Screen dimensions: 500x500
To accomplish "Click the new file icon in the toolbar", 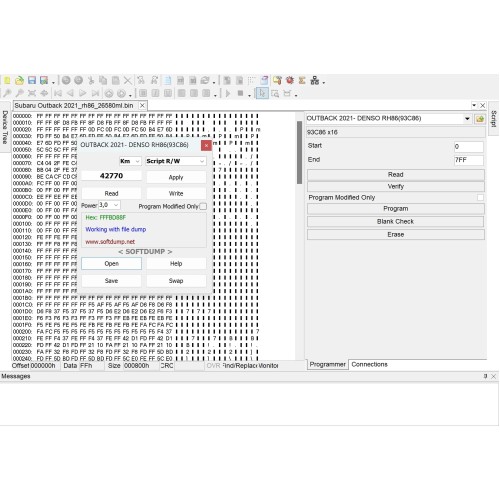I will coord(7,80).
